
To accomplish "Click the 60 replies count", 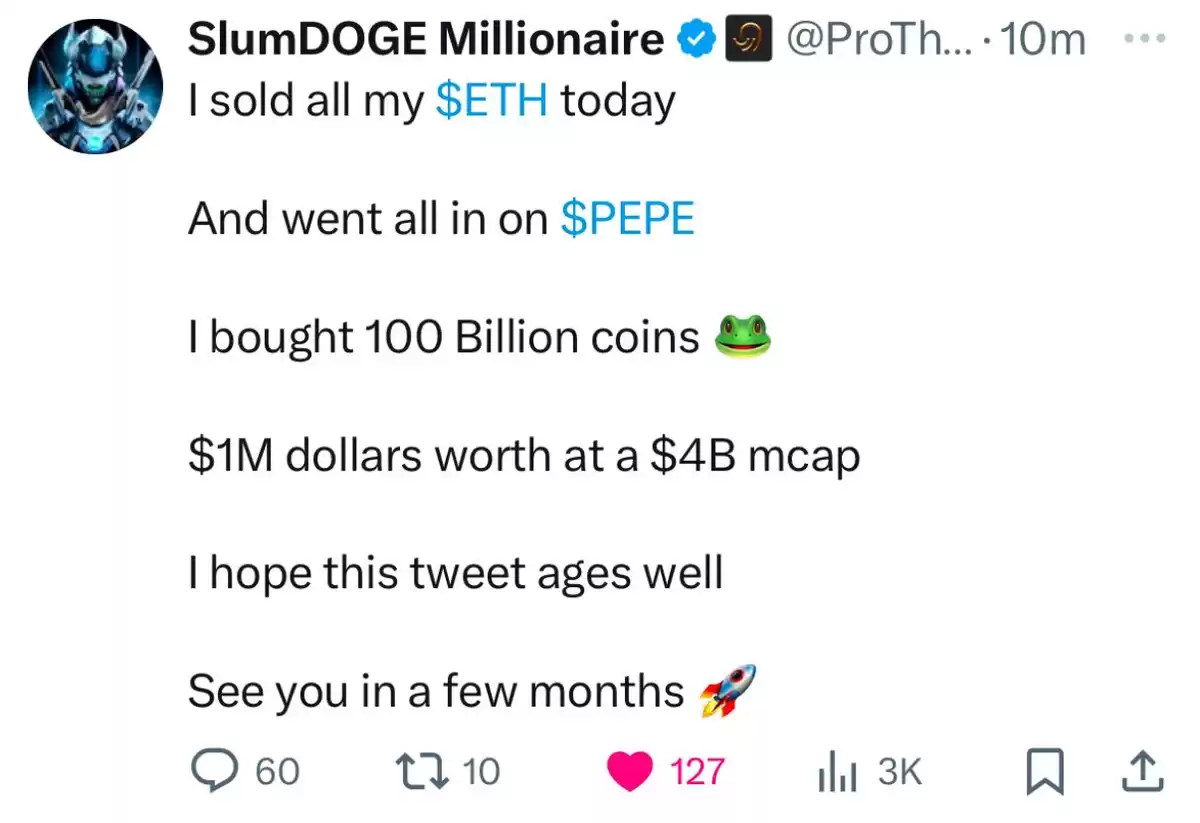I will click(x=277, y=772).
